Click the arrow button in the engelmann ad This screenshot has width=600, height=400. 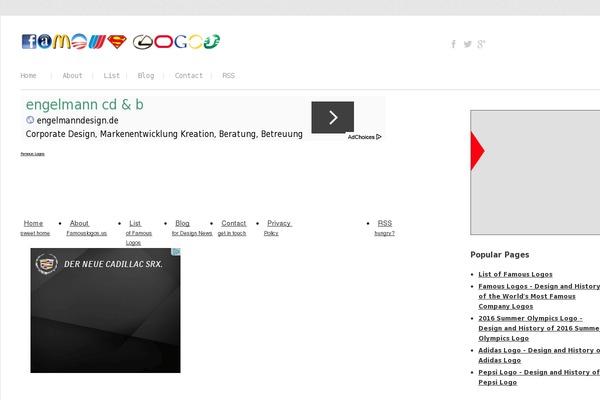coord(333,117)
